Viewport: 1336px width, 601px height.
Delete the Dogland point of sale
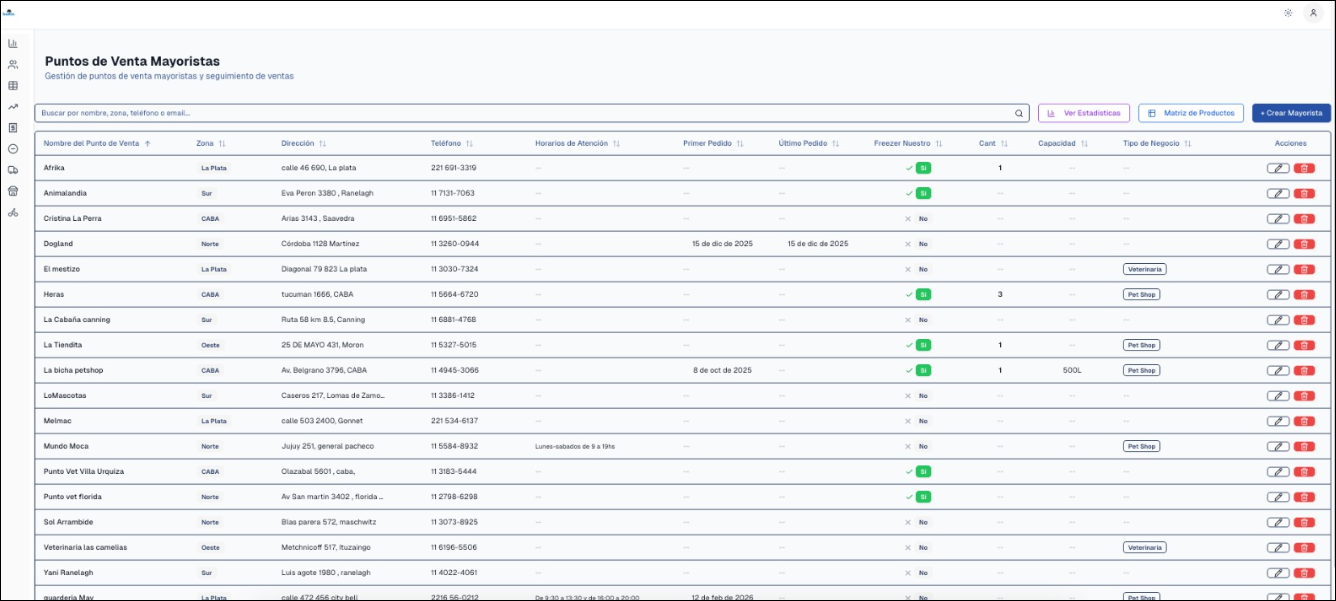click(1304, 244)
